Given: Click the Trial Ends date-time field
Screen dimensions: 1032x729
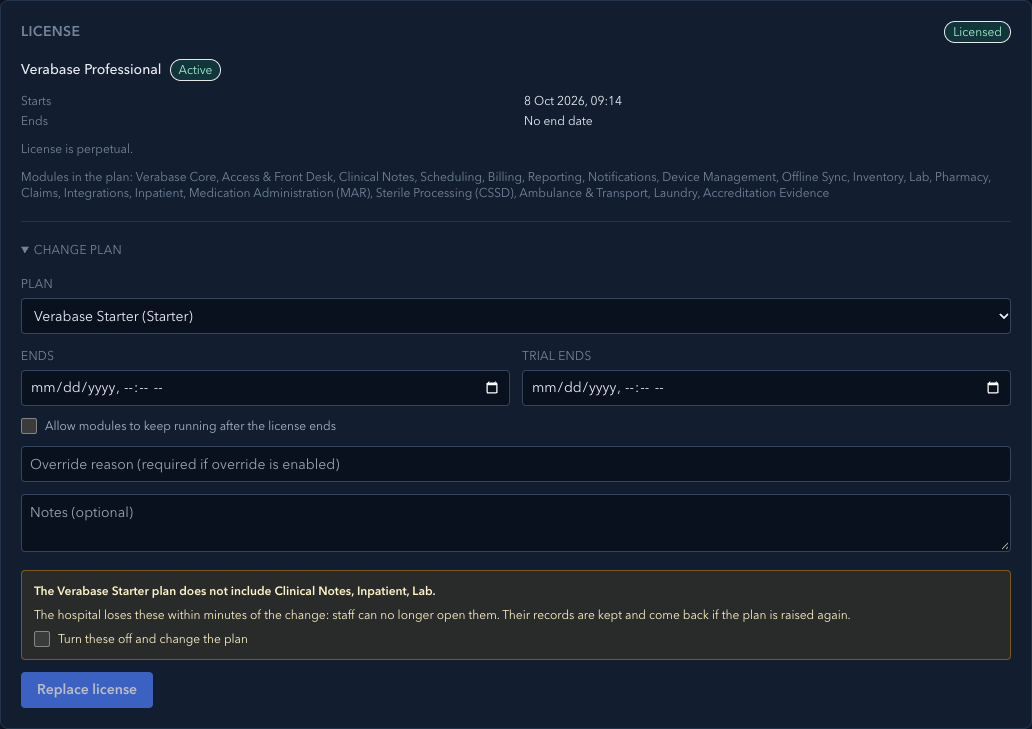Looking at the screenshot, I should [766, 388].
